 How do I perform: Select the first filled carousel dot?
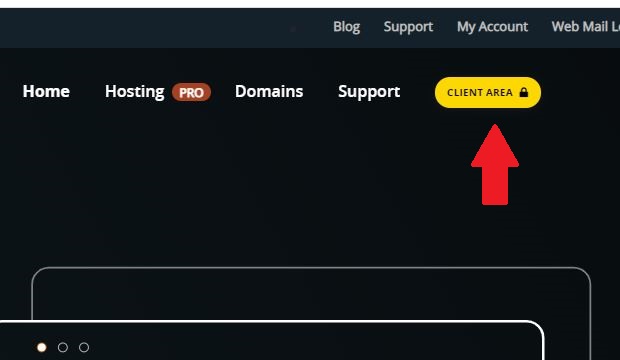[x=42, y=347]
